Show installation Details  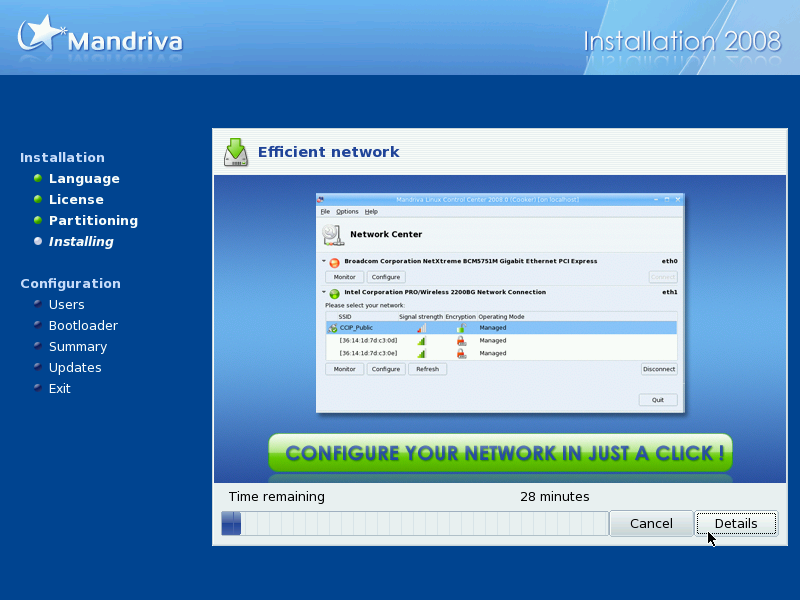click(x=736, y=523)
